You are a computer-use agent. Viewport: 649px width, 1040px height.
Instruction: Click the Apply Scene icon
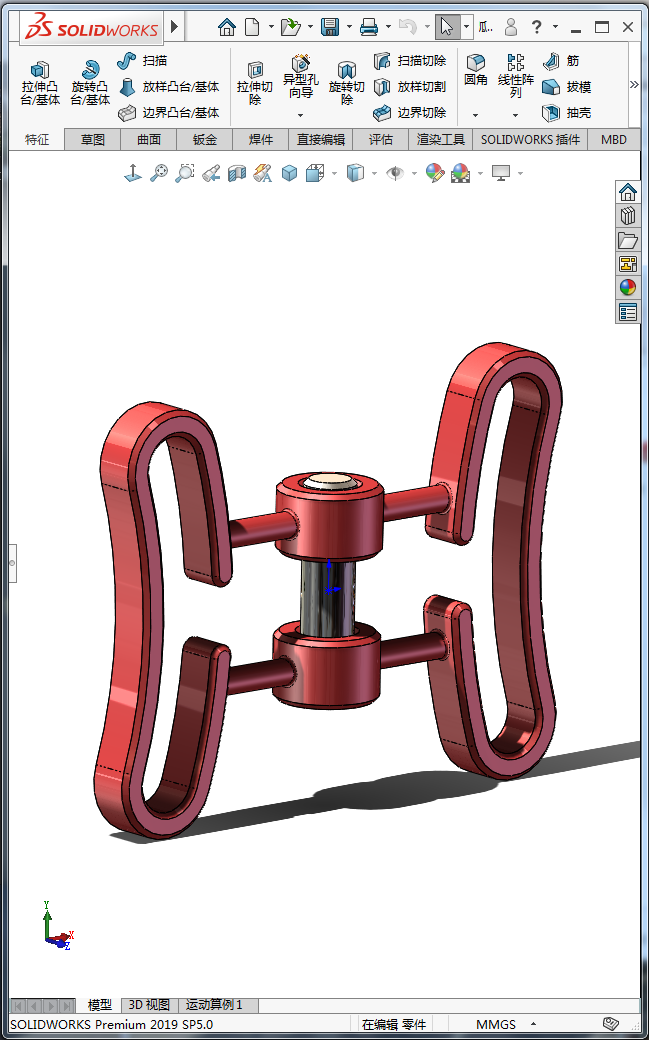[459, 174]
